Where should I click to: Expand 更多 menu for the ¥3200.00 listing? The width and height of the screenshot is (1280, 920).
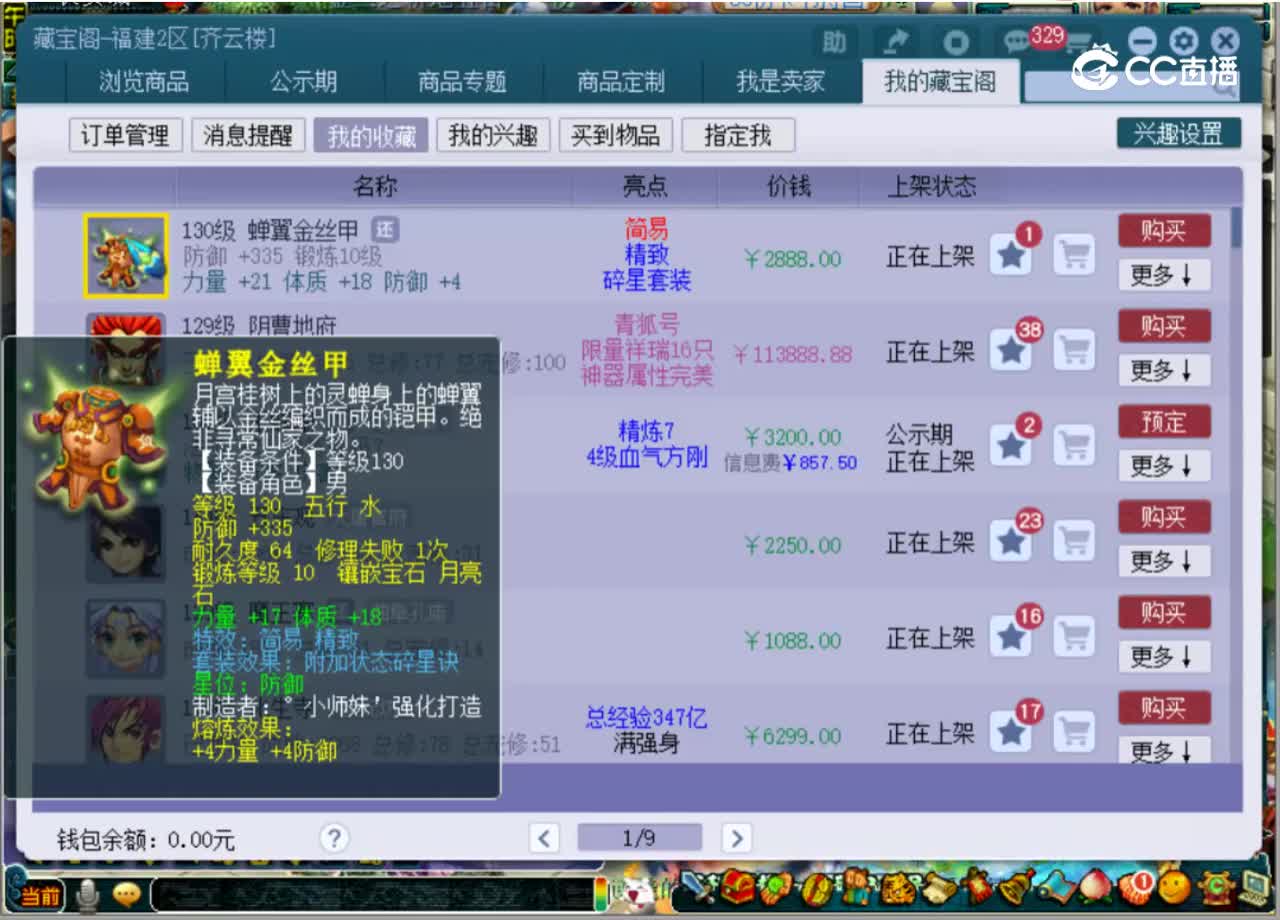click(x=1164, y=465)
